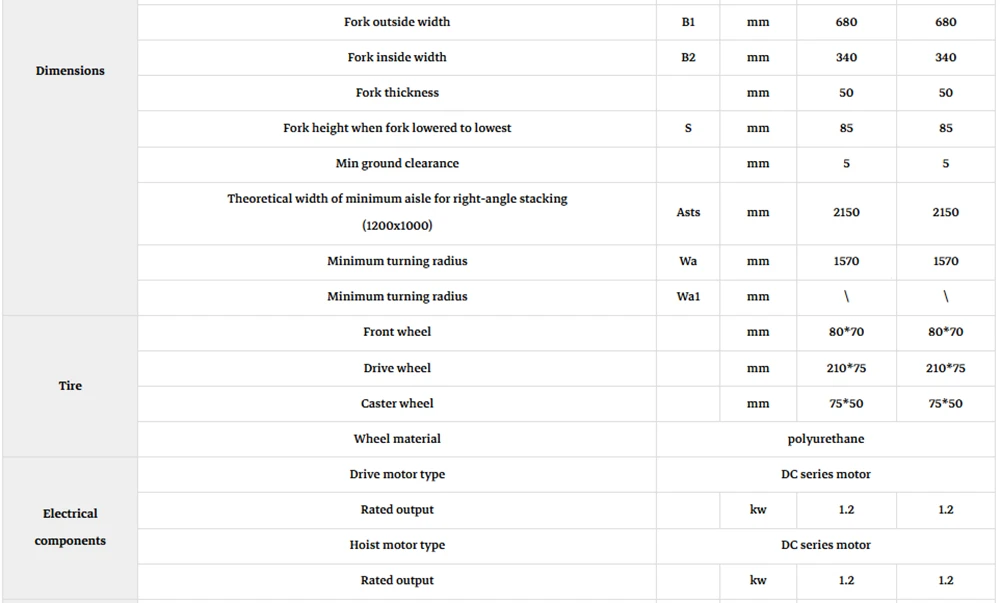Image resolution: width=1000 pixels, height=603 pixels.
Task: Click the Fork outside width row label
Action: (x=397, y=22)
